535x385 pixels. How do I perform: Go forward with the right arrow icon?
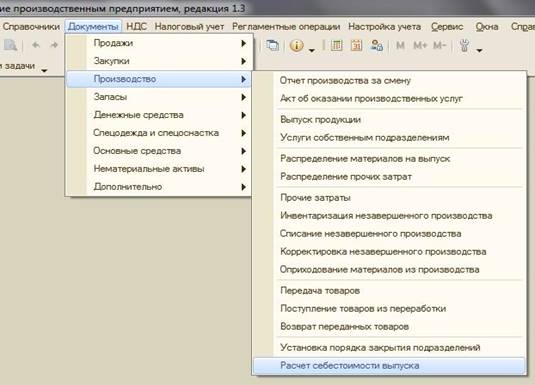point(54,45)
